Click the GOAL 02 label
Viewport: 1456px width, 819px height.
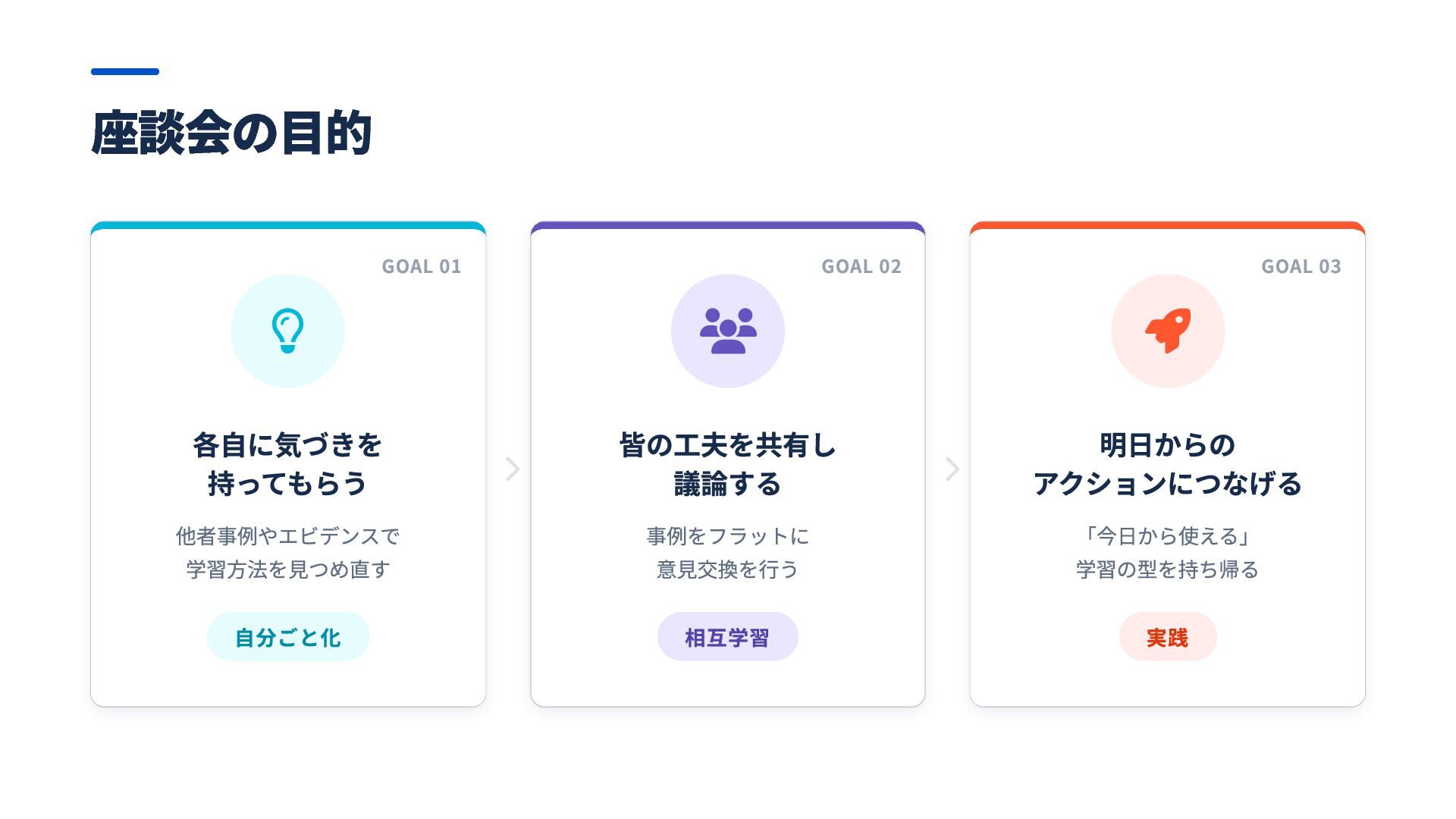[861, 267]
